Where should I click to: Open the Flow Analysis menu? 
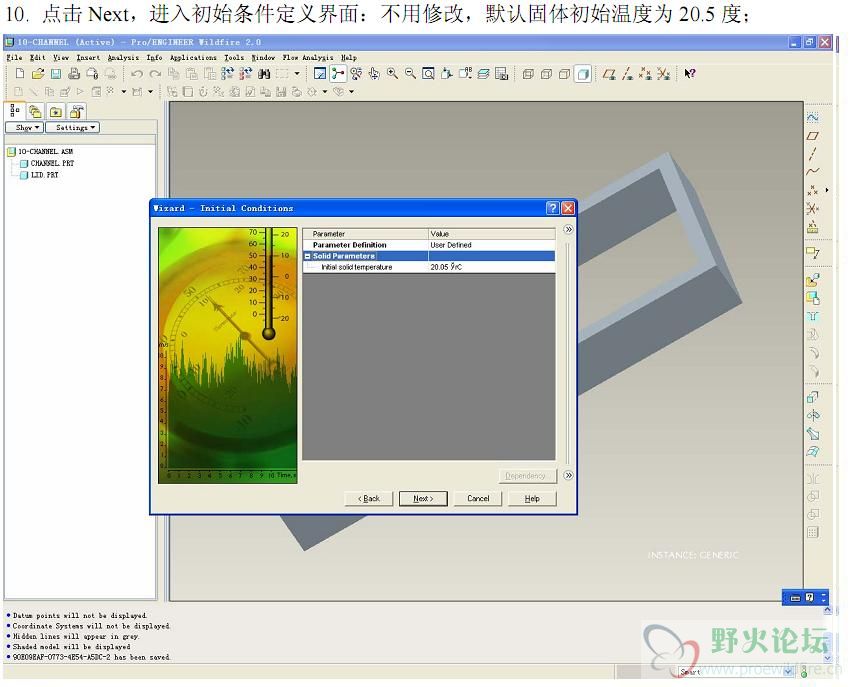(308, 58)
